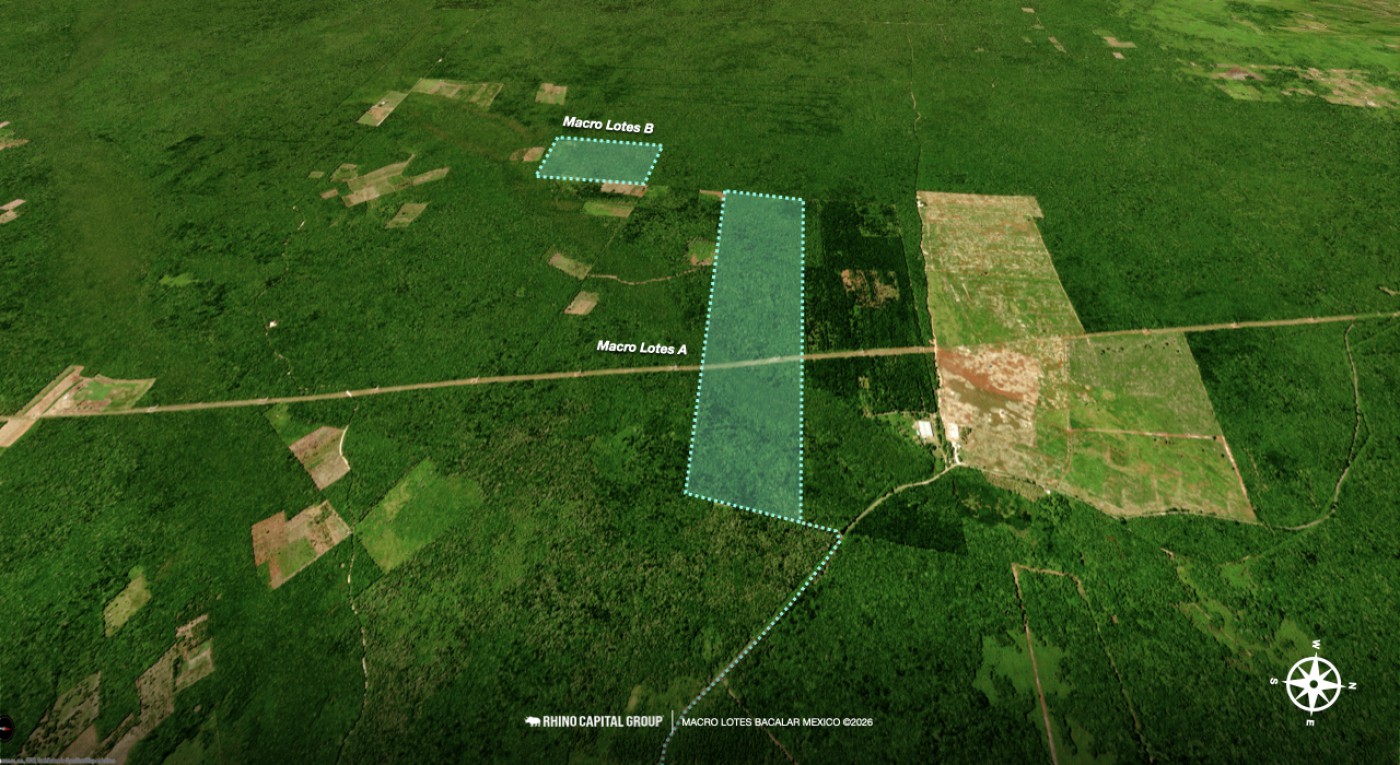Click the Rhino Capital Group text
This screenshot has width=1400, height=765.
(x=602, y=721)
